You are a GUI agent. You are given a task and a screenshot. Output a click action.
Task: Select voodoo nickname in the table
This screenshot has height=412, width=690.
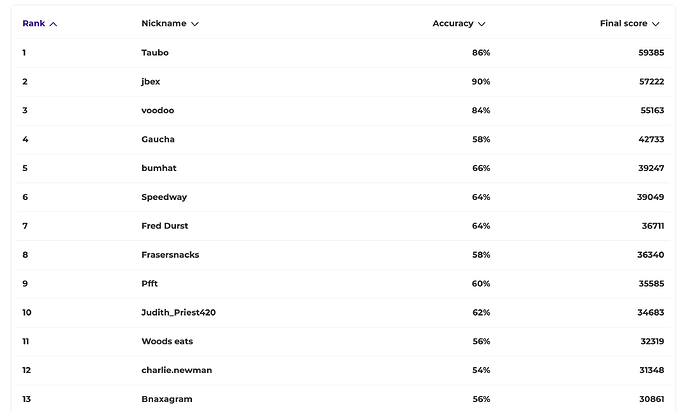click(158, 110)
